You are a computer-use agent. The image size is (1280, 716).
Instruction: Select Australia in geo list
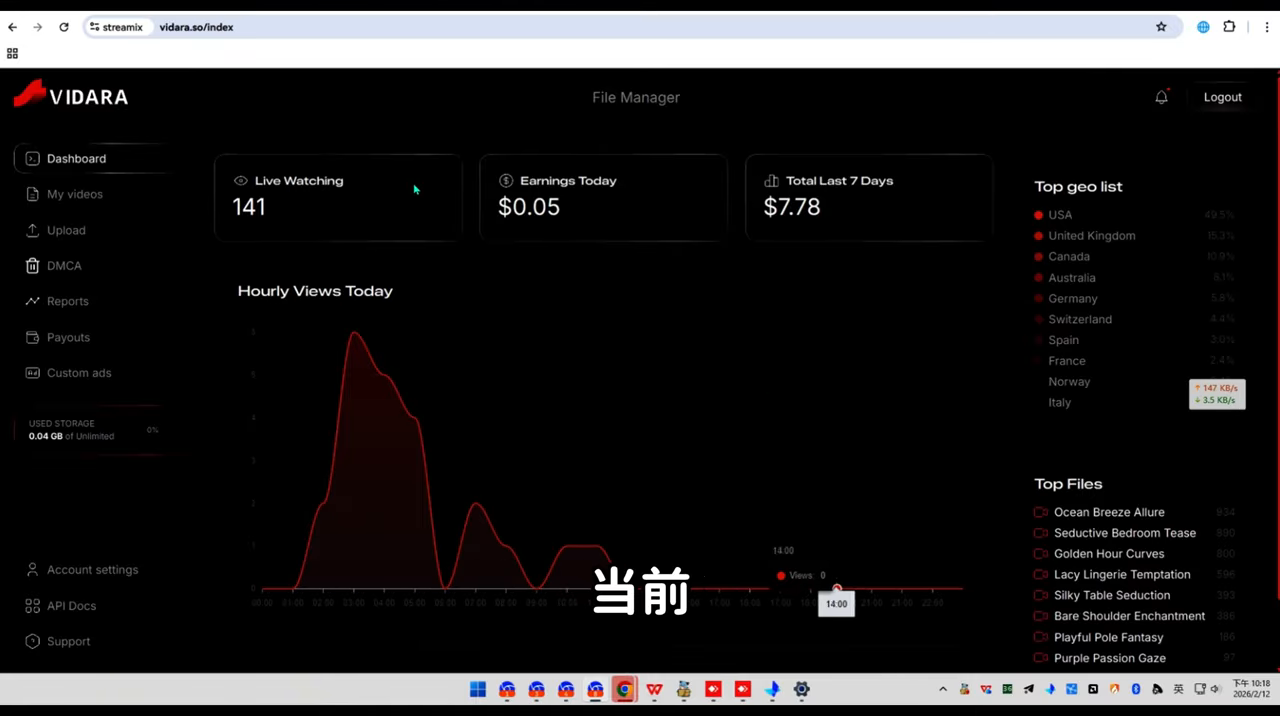[x=1072, y=278]
